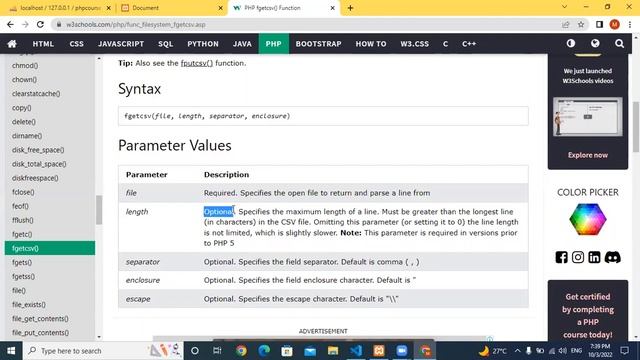The width and height of the screenshot is (640, 360).
Task: Follow the fputcsv() link
Action: pos(197,63)
